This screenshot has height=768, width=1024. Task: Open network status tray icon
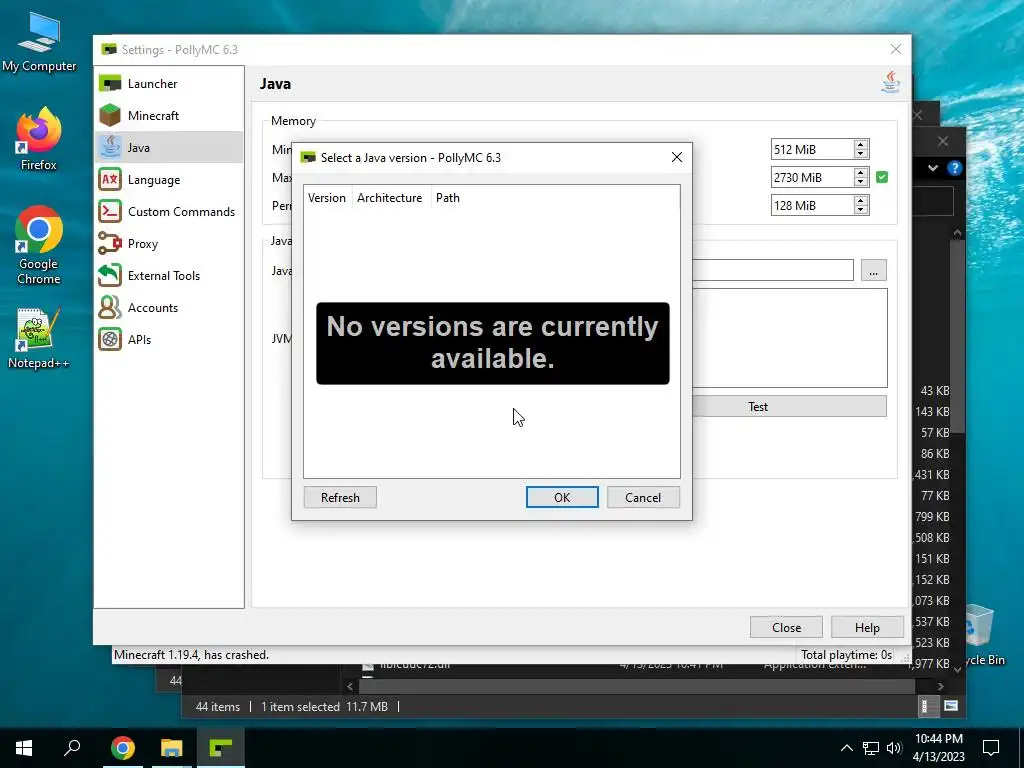(871, 748)
